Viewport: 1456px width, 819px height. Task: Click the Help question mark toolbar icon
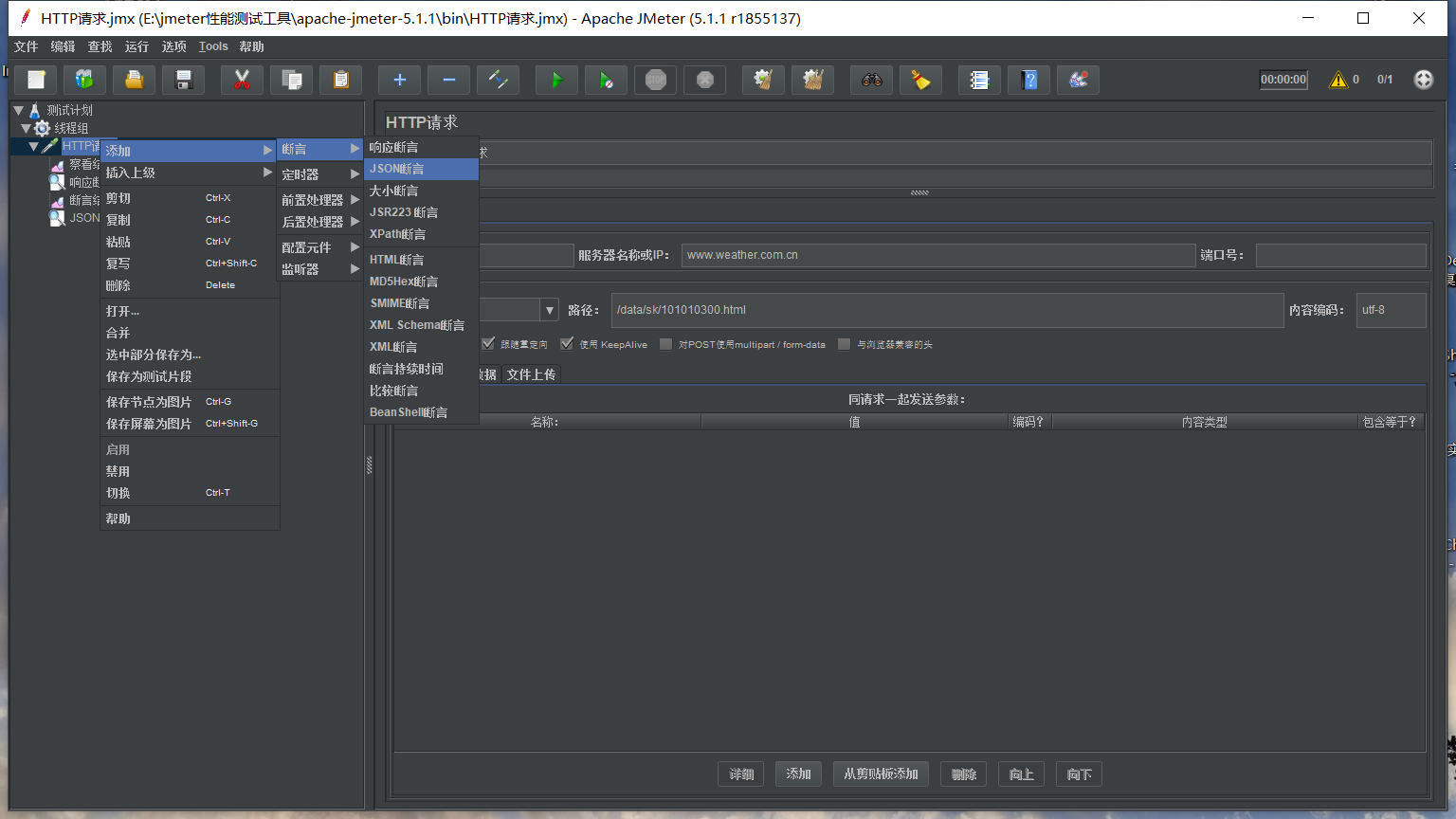coord(1029,80)
